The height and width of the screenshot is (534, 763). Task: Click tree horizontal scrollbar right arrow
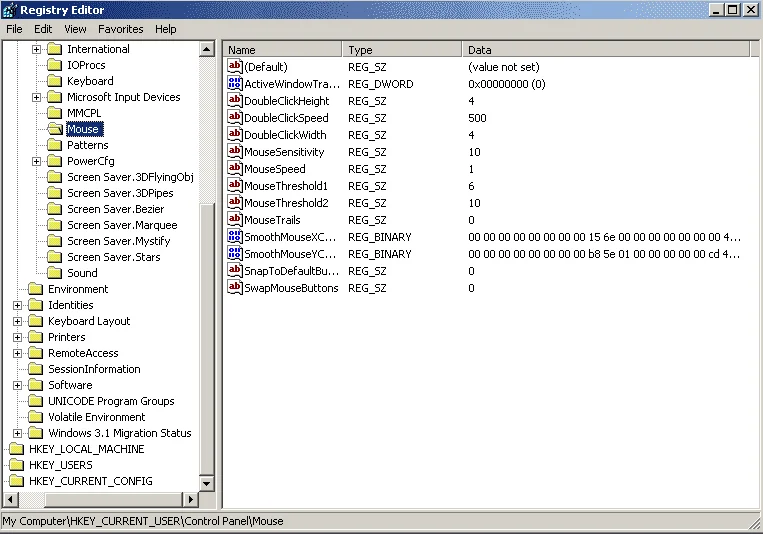click(190, 499)
